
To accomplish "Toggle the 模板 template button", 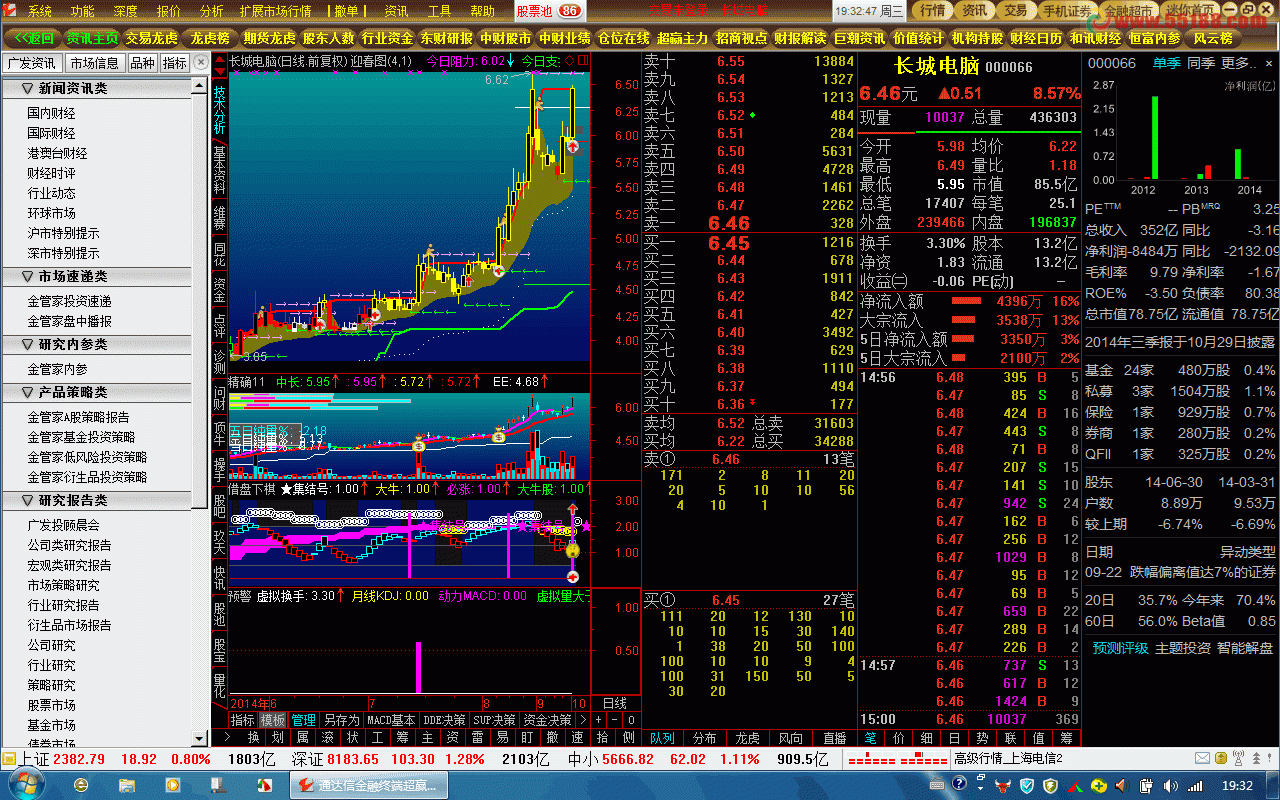I will pos(273,720).
